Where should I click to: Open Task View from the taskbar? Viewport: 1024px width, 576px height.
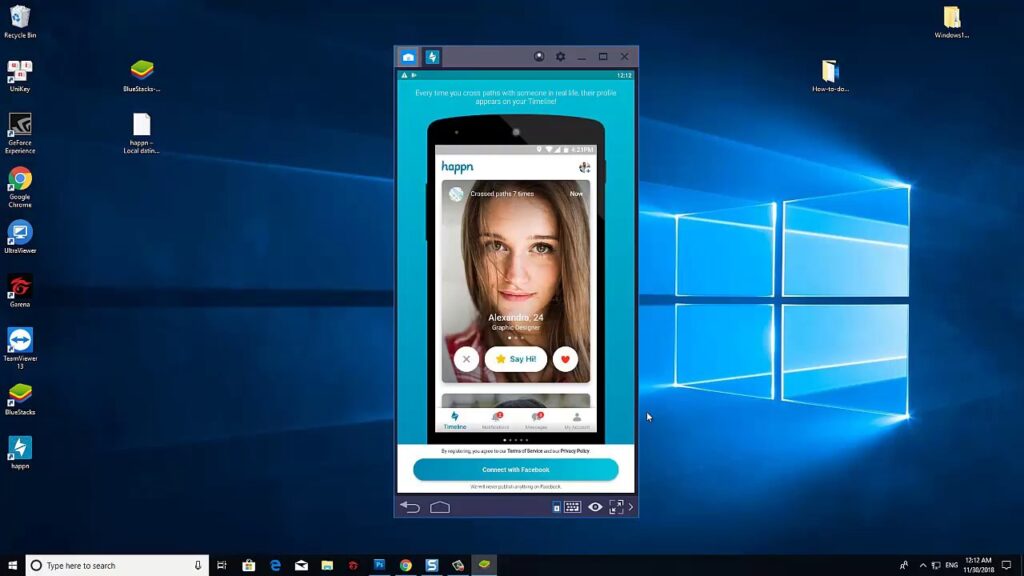pos(222,566)
